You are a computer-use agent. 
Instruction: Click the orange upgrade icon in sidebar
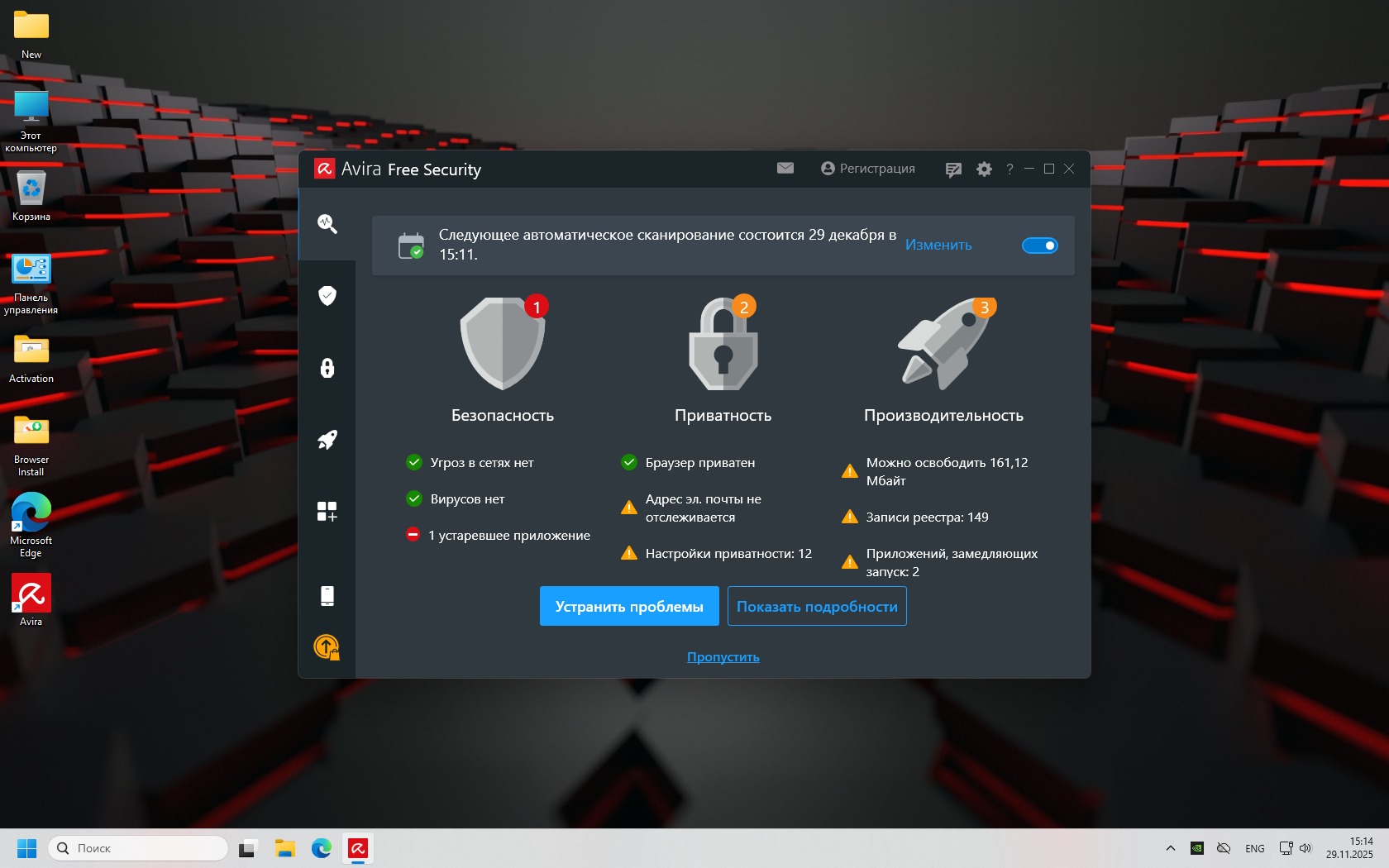327,646
